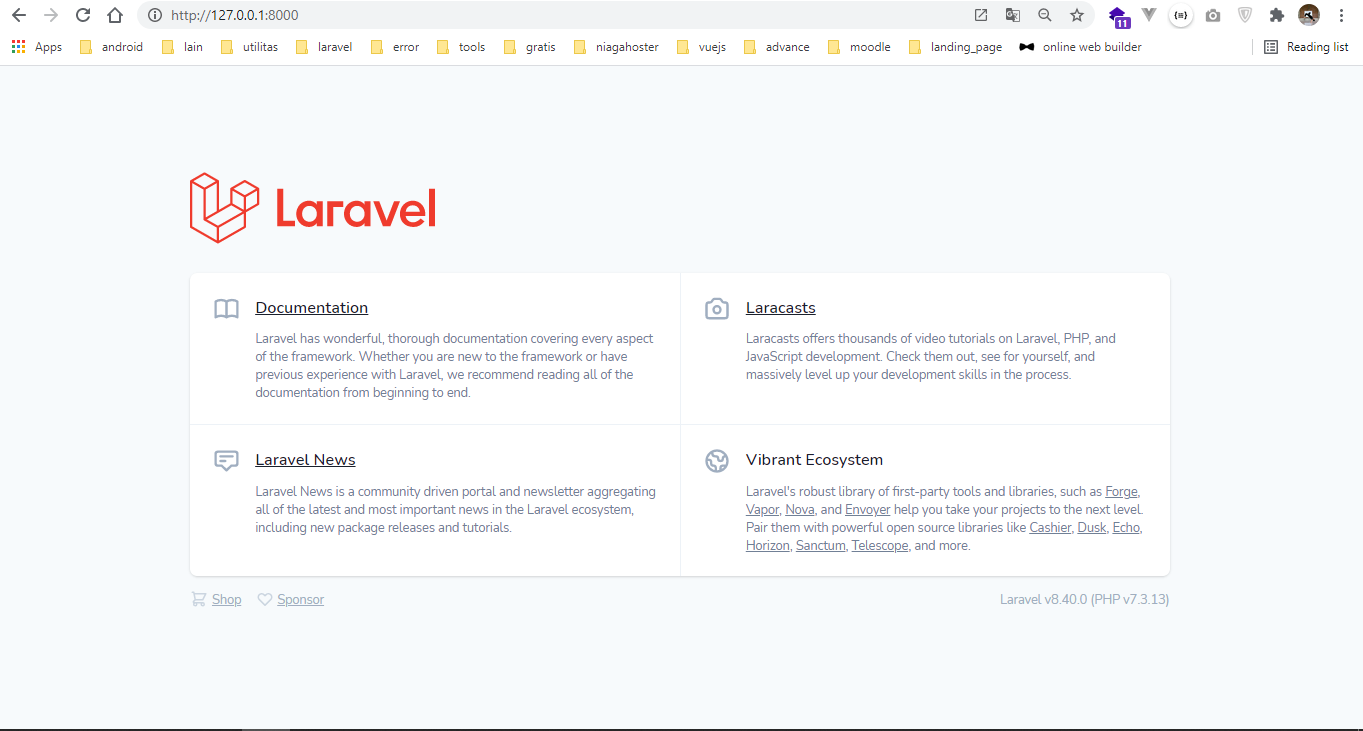The height and width of the screenshot is (731, 1363).
Task: Go to the browser home icon
Action: 115,15
